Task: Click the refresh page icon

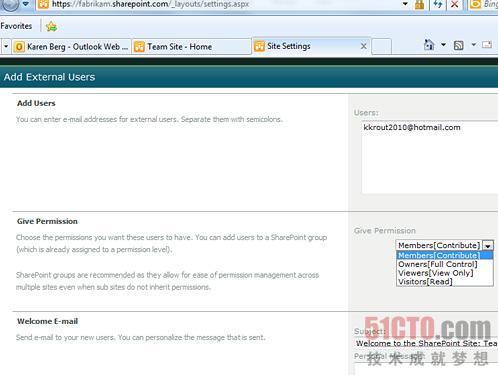Action: pyautogui.click(x=438, y=4)
